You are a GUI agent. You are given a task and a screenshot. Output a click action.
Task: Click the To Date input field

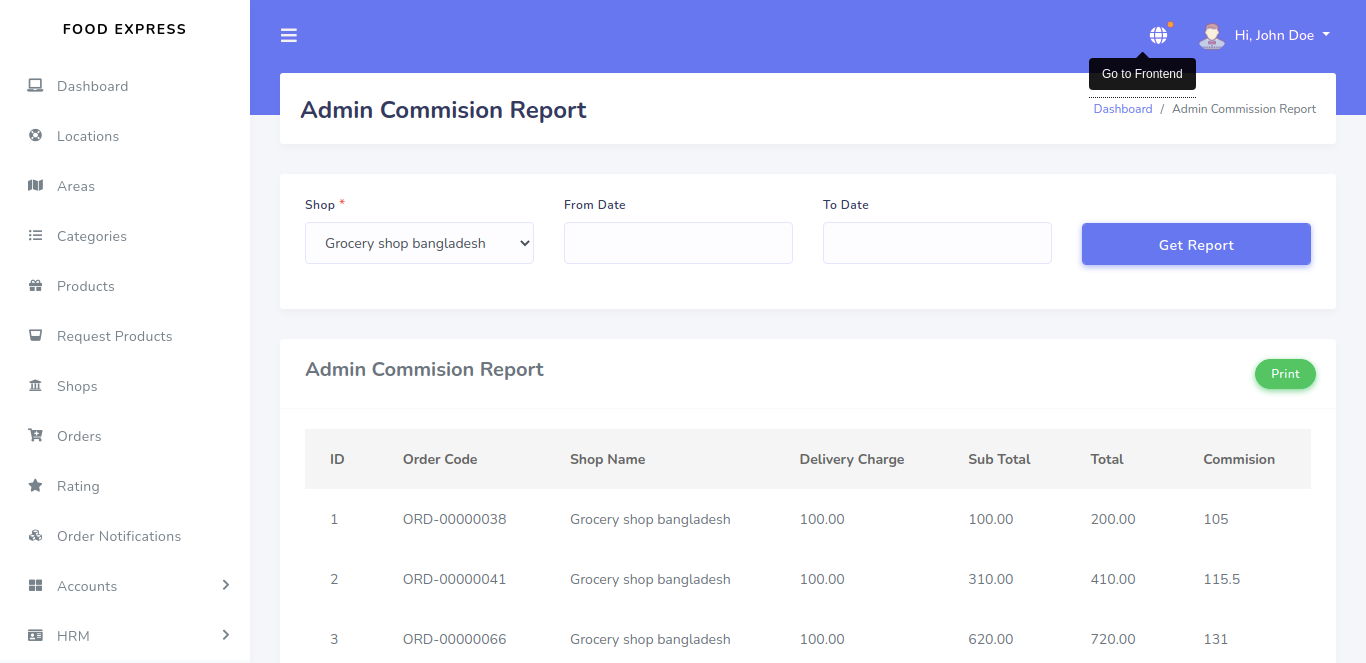[937, 243]
